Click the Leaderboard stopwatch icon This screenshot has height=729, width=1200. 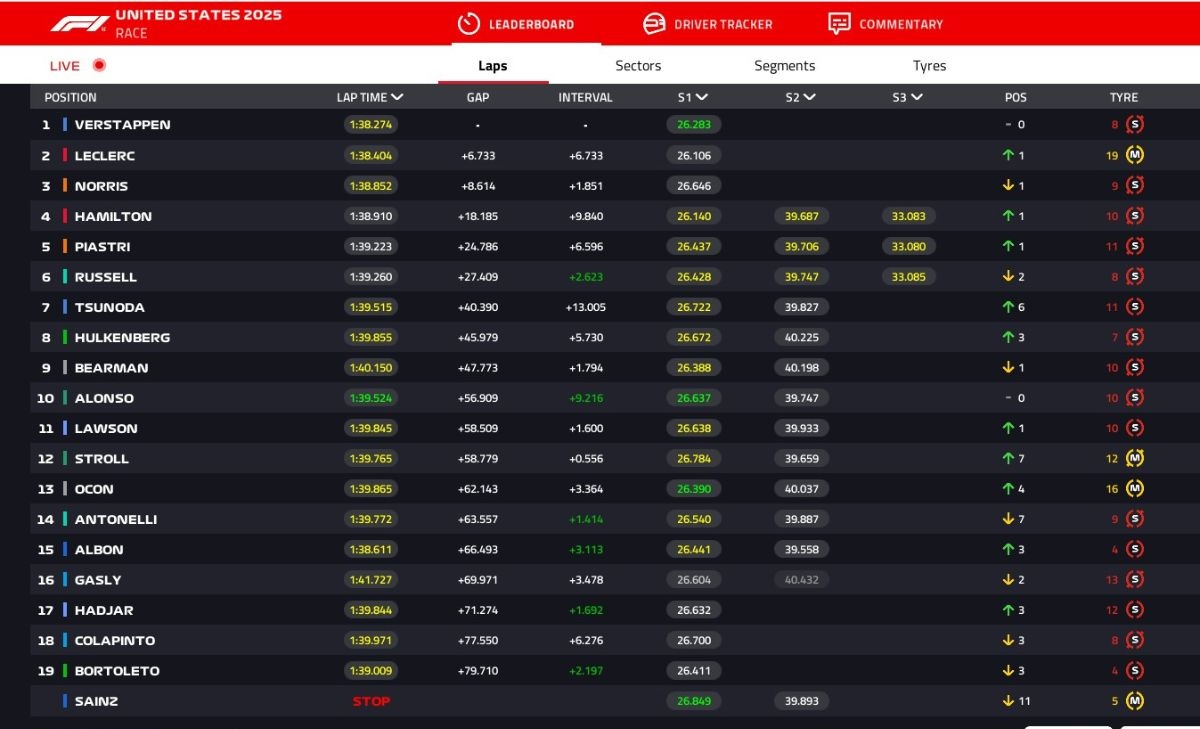469,23
